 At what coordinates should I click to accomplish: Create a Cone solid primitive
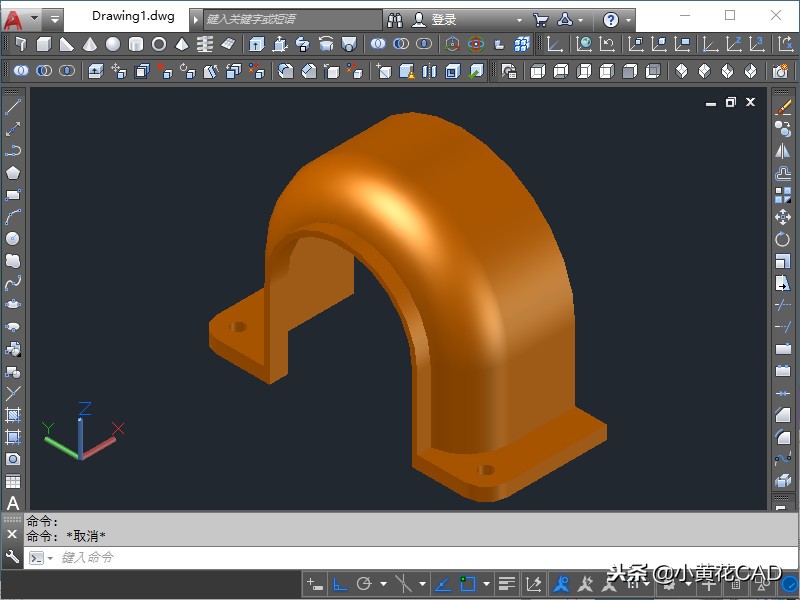pyautogui.click(x=90, y=44)
